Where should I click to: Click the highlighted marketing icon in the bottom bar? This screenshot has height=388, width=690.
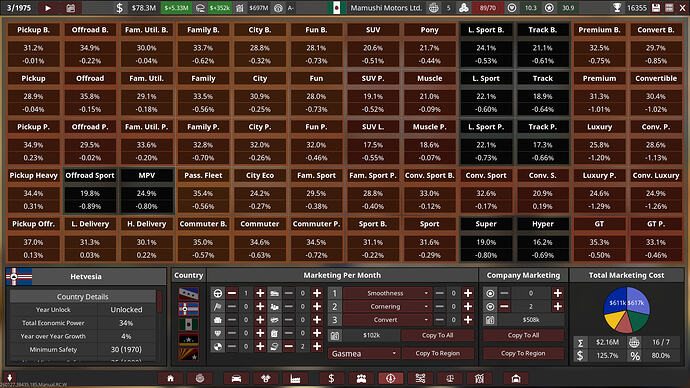point(391,378)
